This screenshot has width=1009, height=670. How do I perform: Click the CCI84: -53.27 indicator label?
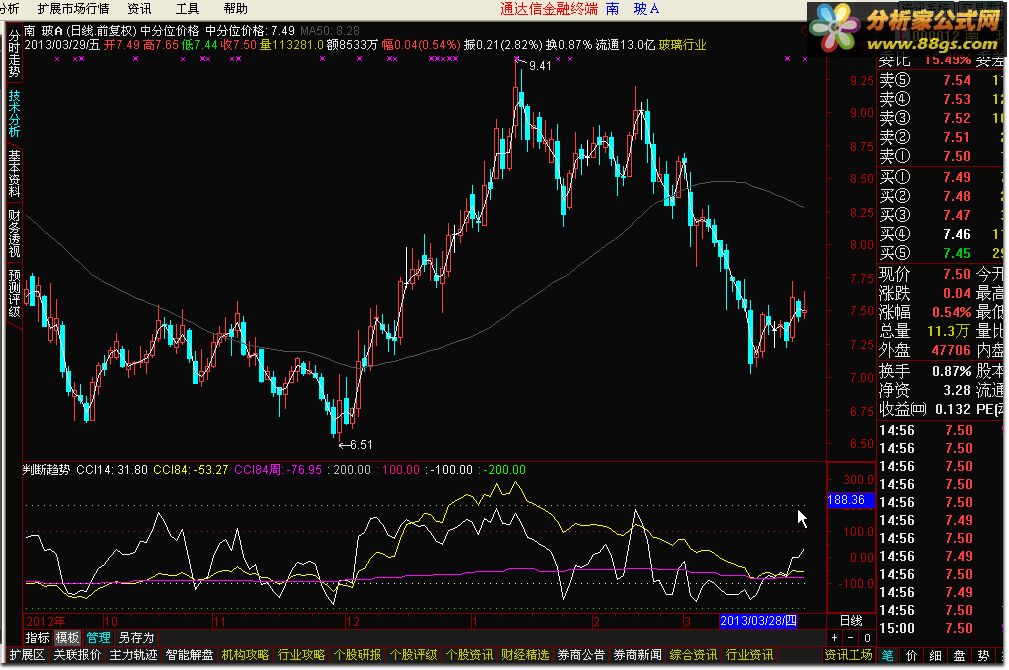(x=190, y=470)
